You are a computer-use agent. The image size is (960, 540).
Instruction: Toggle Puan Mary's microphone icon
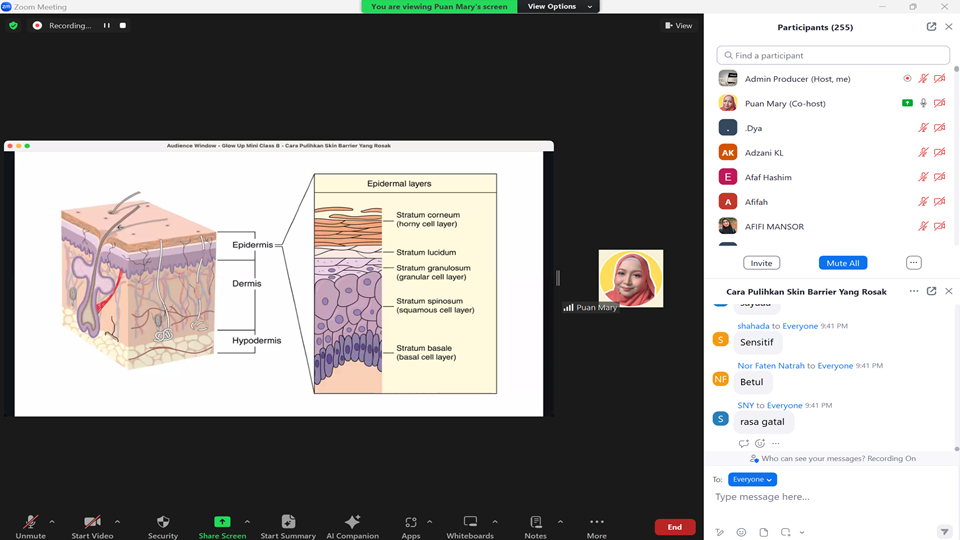[923, 103]
